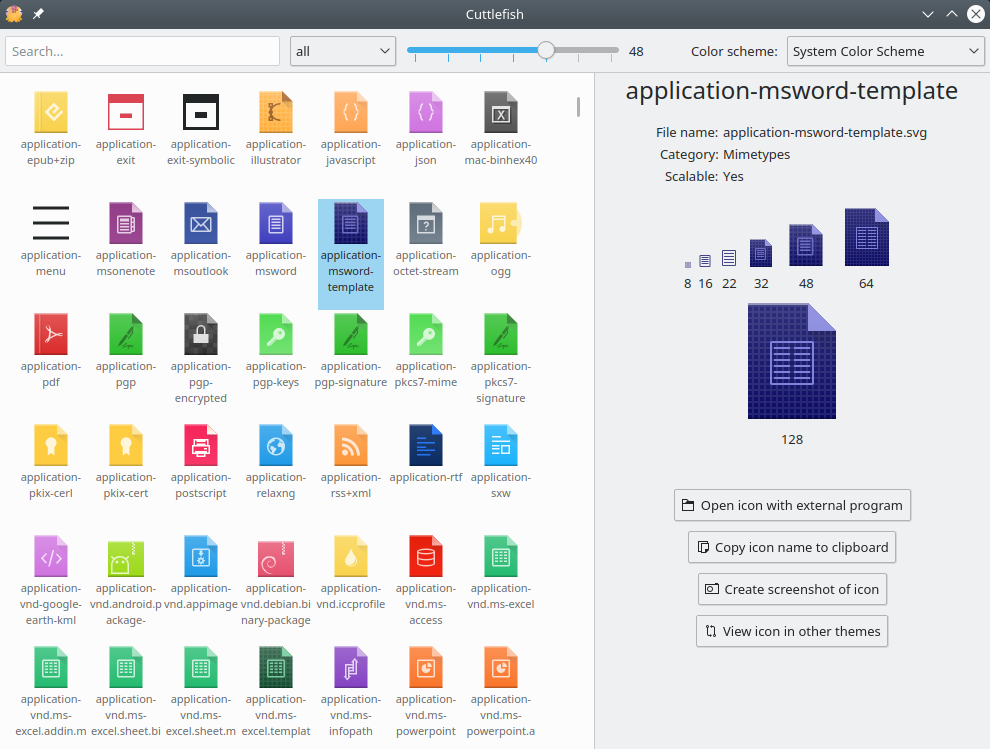Image resolution: width=990 pixels, height=749 pixels.
Task: Select the application-vnd.ms-access database icon
Action: 426,557
